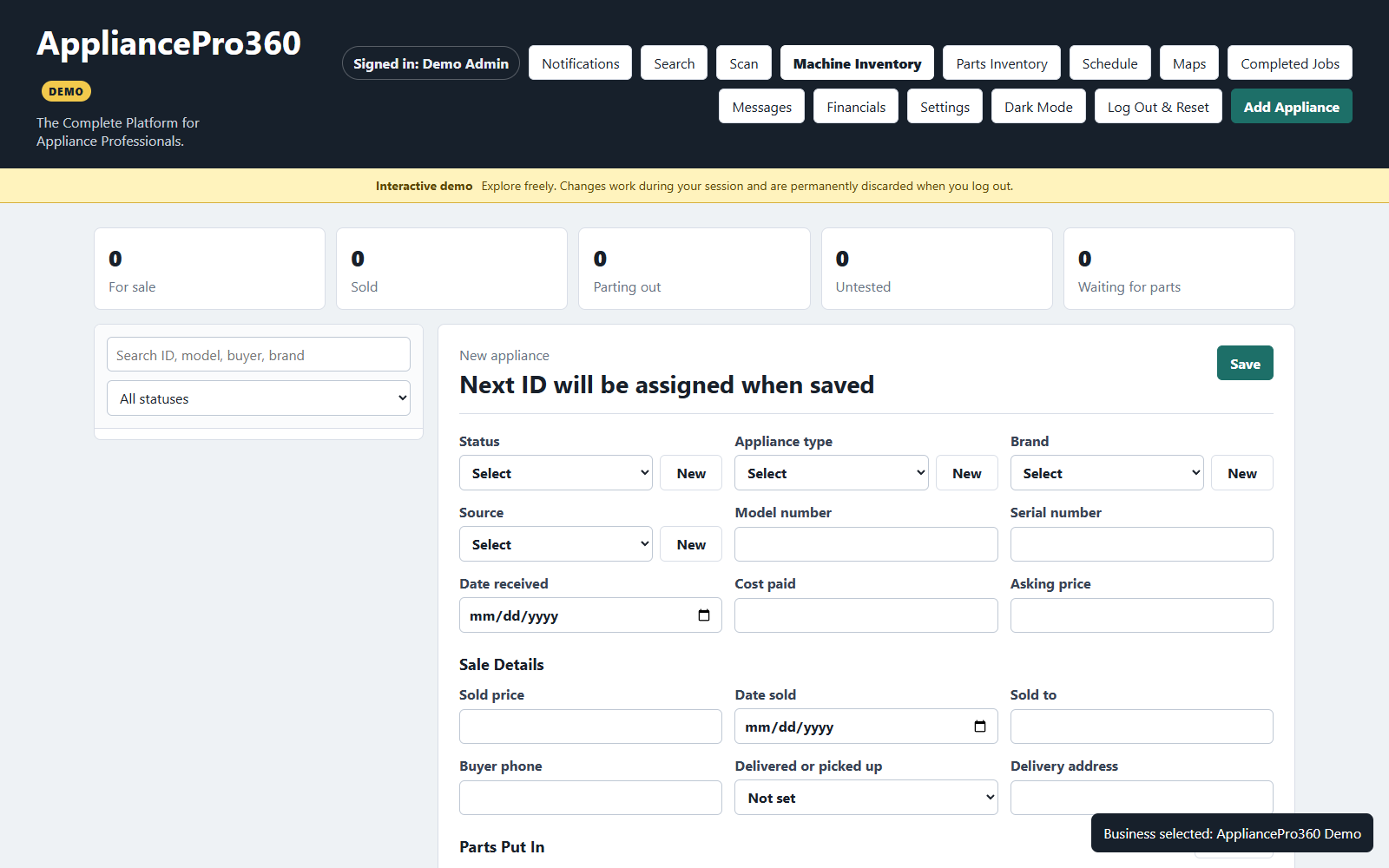Click the 'Business selected: AppliancePro360 Demo' toast
The height and width of the screenshot is (868, 1389).
tap(1232, 833)
